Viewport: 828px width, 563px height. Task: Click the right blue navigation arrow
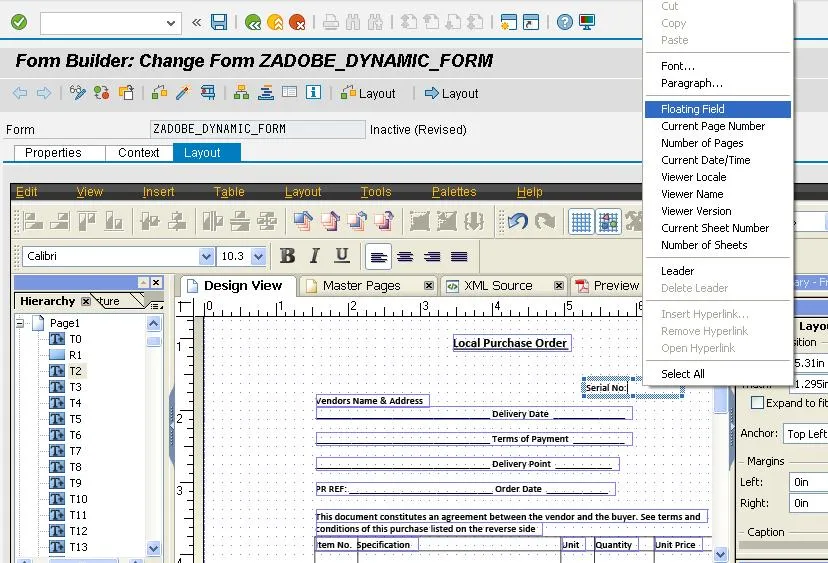44,93
